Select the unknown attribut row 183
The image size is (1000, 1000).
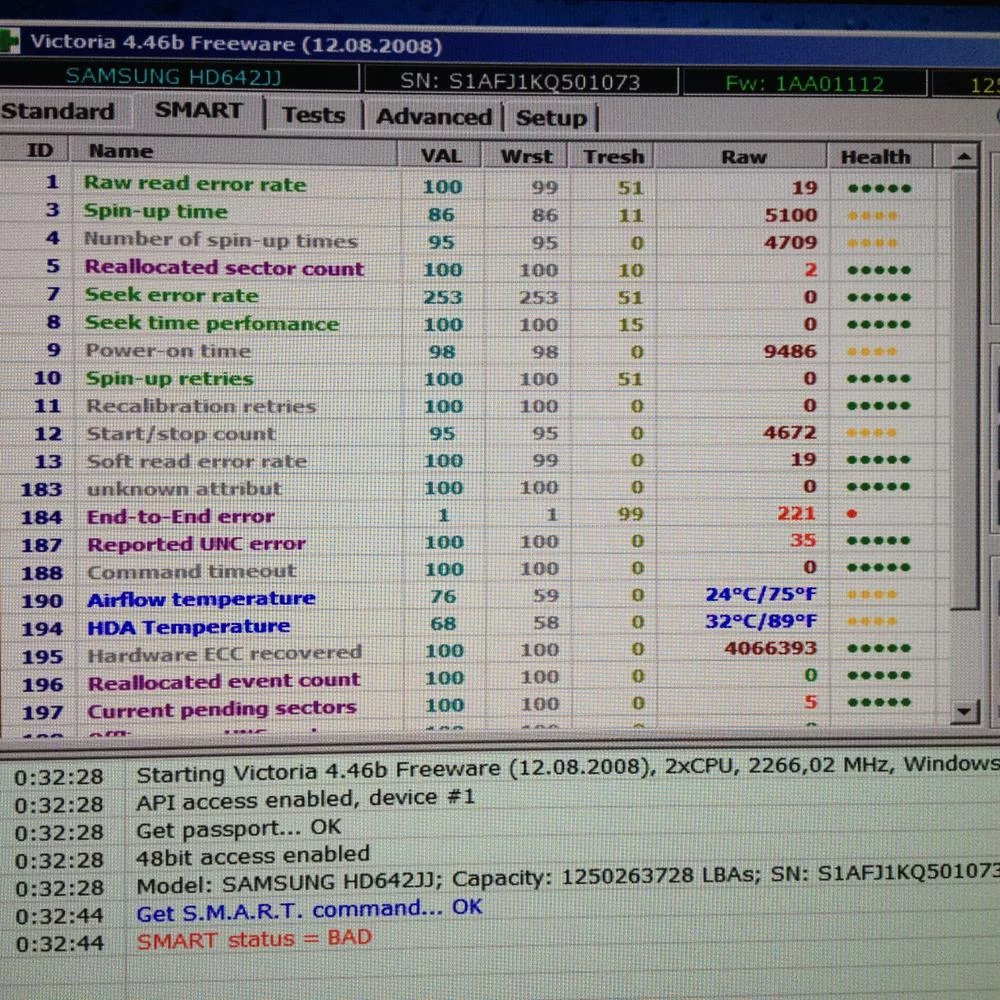tap(475, 488)
